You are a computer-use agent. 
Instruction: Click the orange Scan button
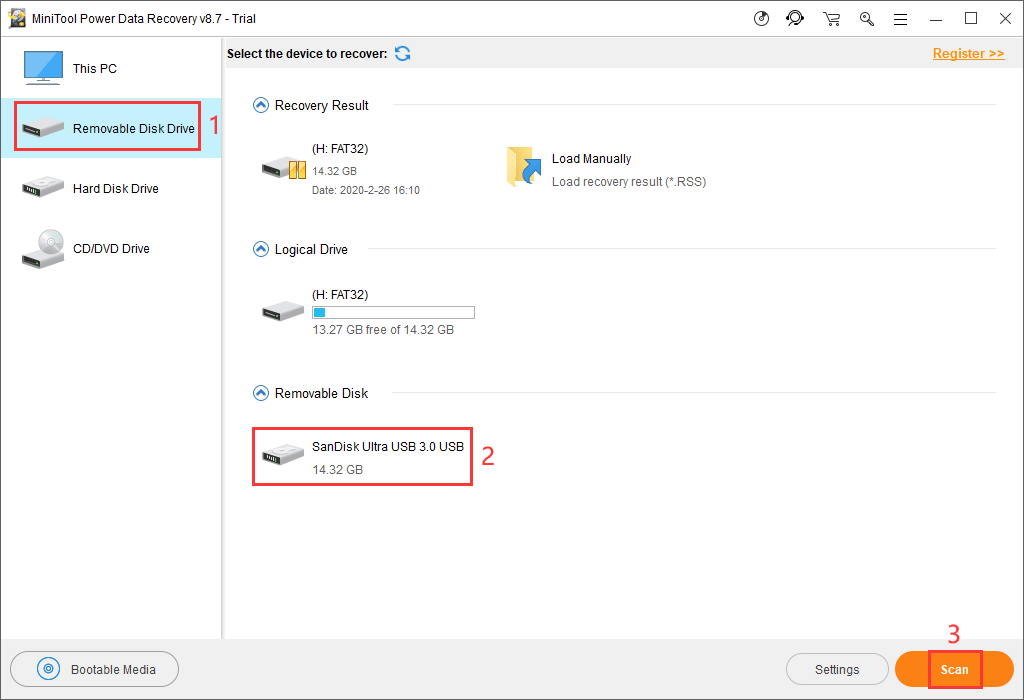954,669
